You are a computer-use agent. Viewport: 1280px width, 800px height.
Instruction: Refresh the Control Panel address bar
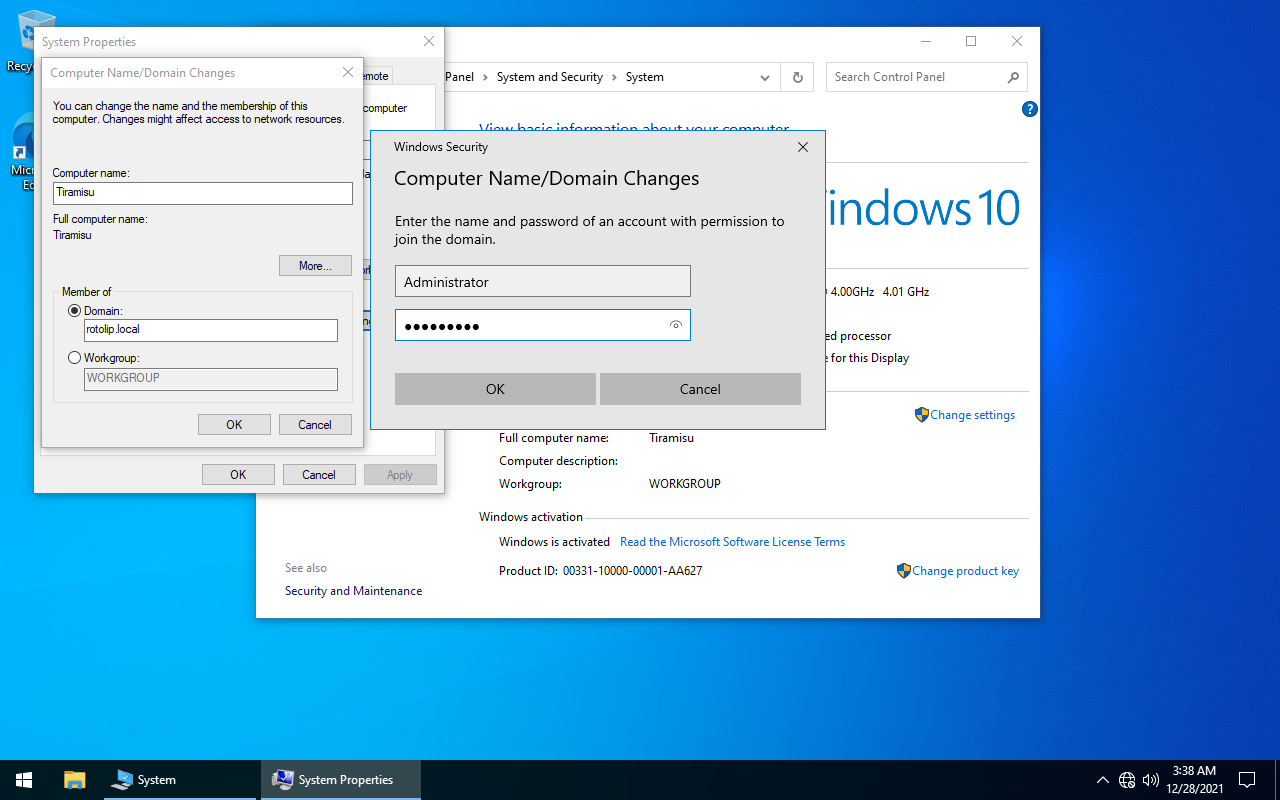[x=797, y=77]
